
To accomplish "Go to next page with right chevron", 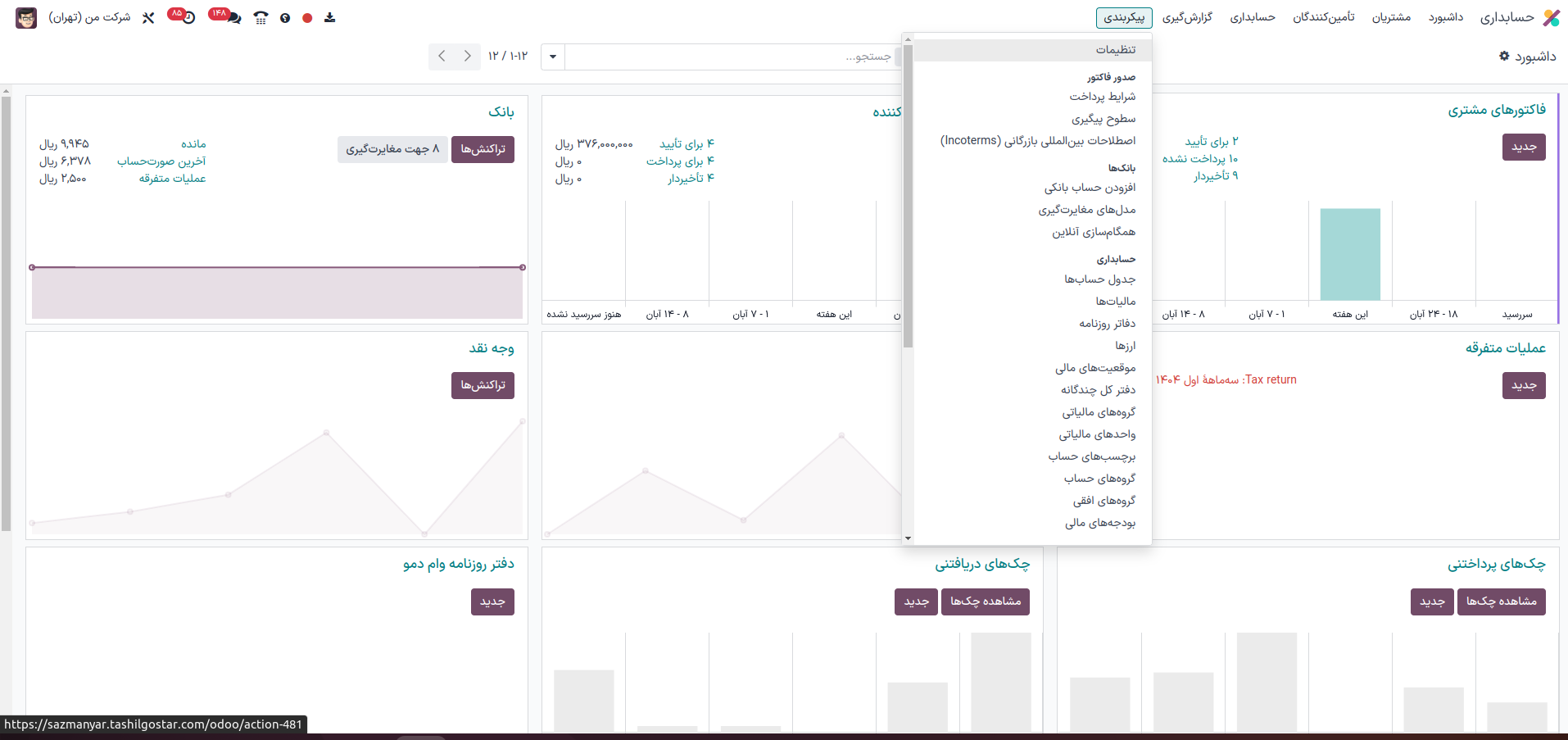I will point(468,56).
